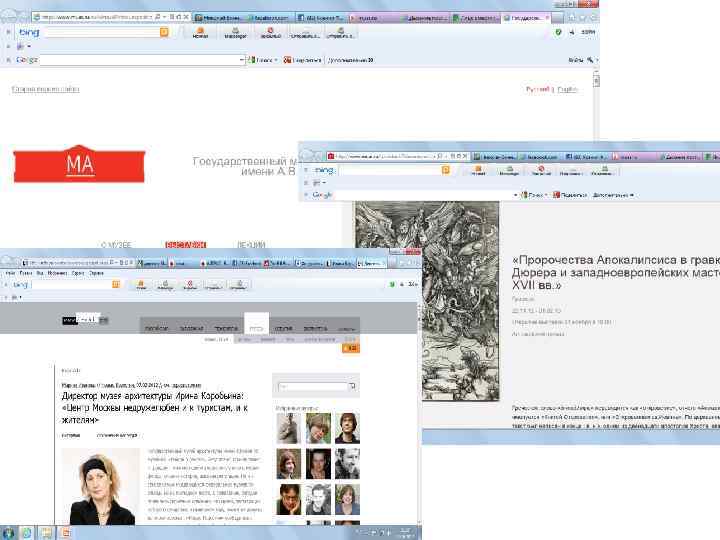Open the Windows Start button

[x=8, y=533]
